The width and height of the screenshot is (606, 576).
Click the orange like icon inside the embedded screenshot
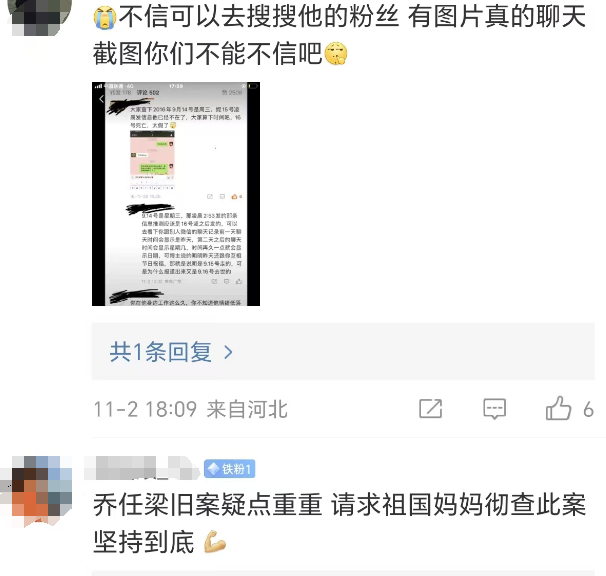pos(234,196)
